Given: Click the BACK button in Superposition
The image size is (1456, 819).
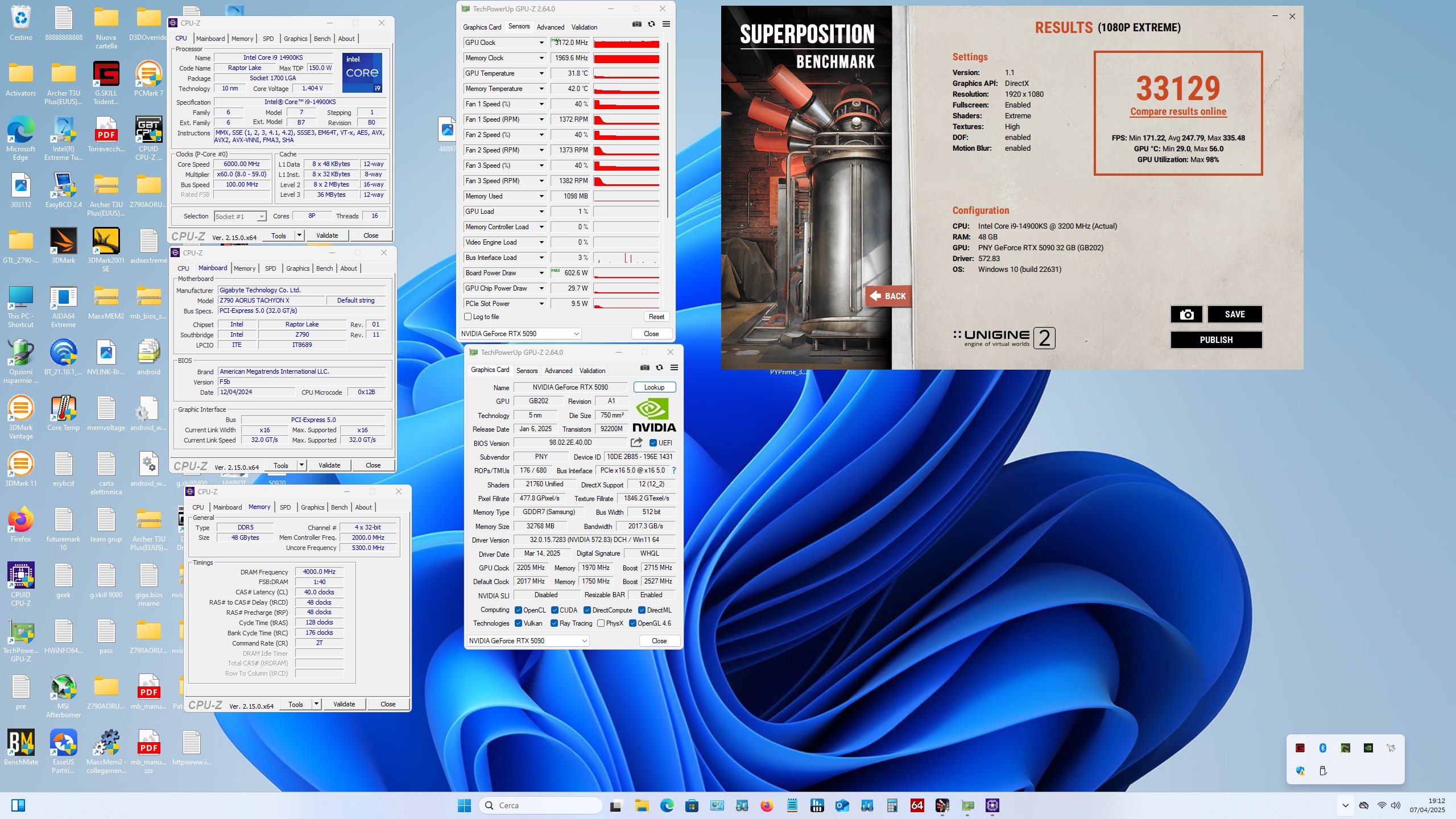Looking at the screenshot, I should click(888, 296).
